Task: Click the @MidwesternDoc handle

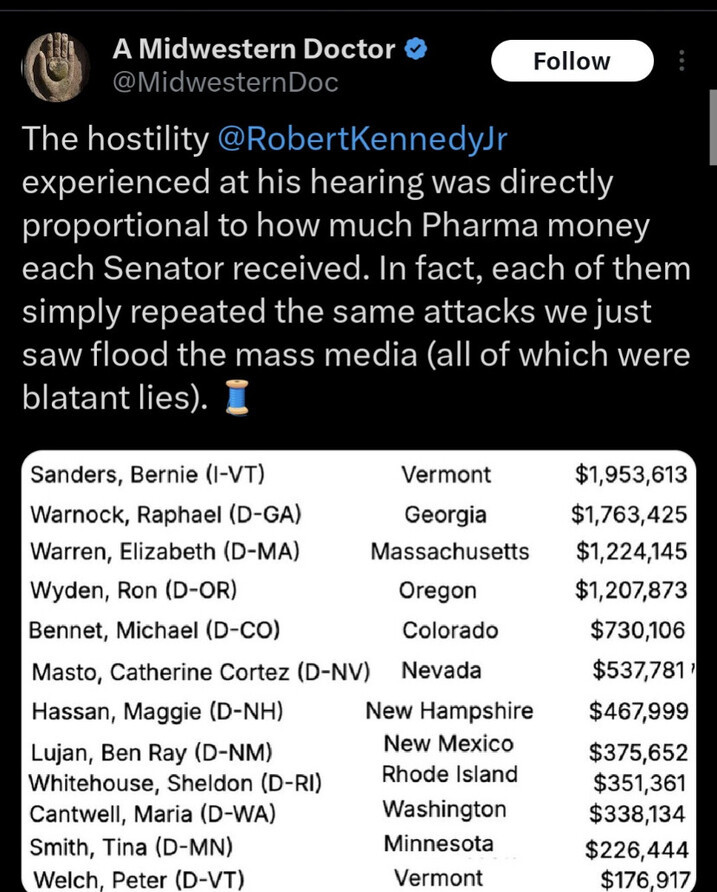Action: (x=225, y=82)
